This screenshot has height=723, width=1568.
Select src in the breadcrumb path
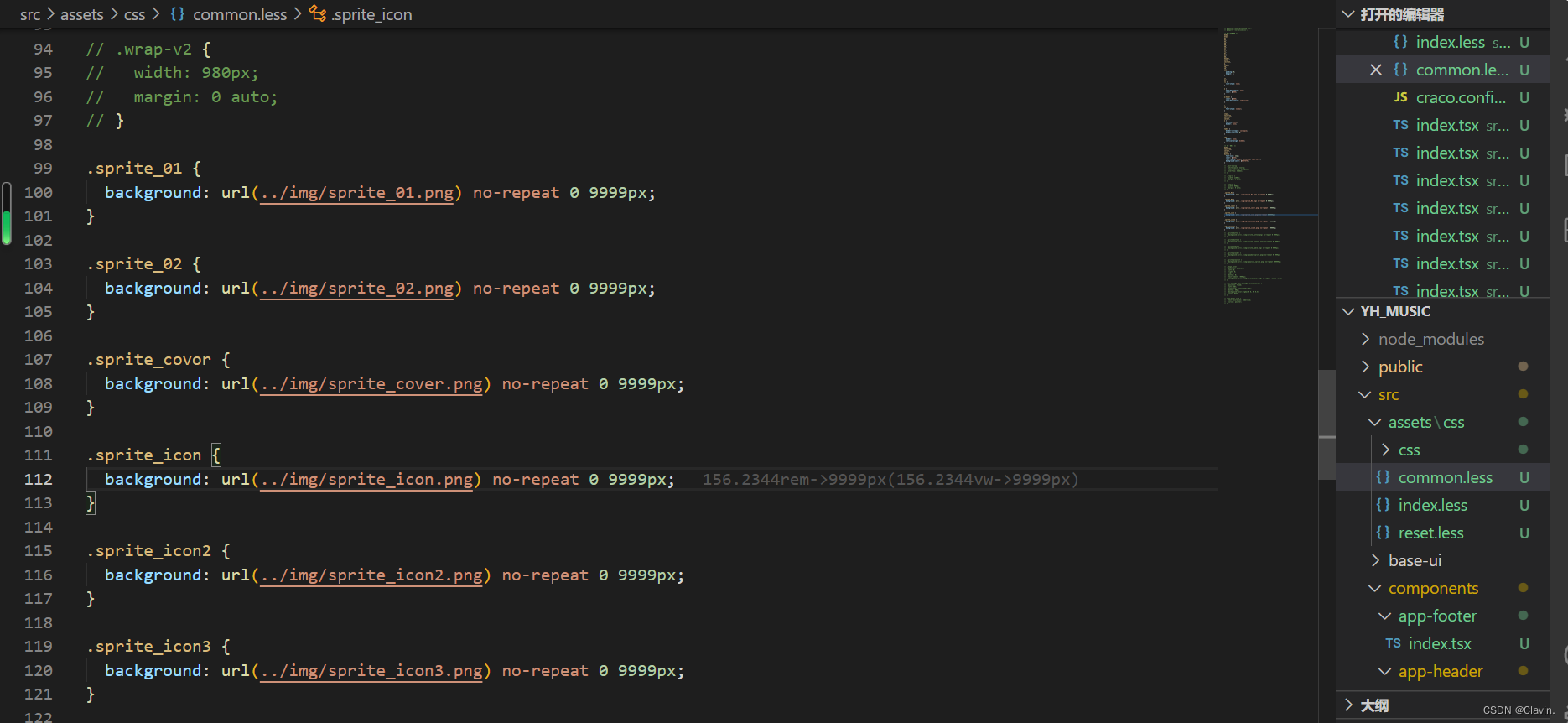(x=30, y=14)
